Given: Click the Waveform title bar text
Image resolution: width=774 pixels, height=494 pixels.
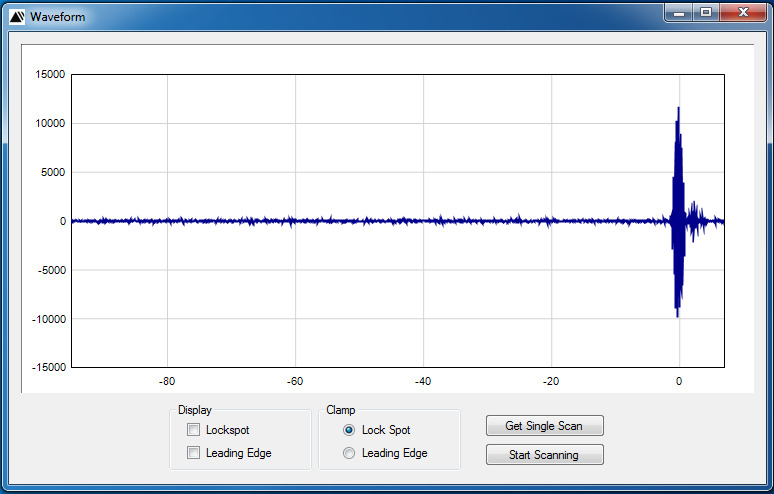Looking at the screenshot, I should point(57,17).
